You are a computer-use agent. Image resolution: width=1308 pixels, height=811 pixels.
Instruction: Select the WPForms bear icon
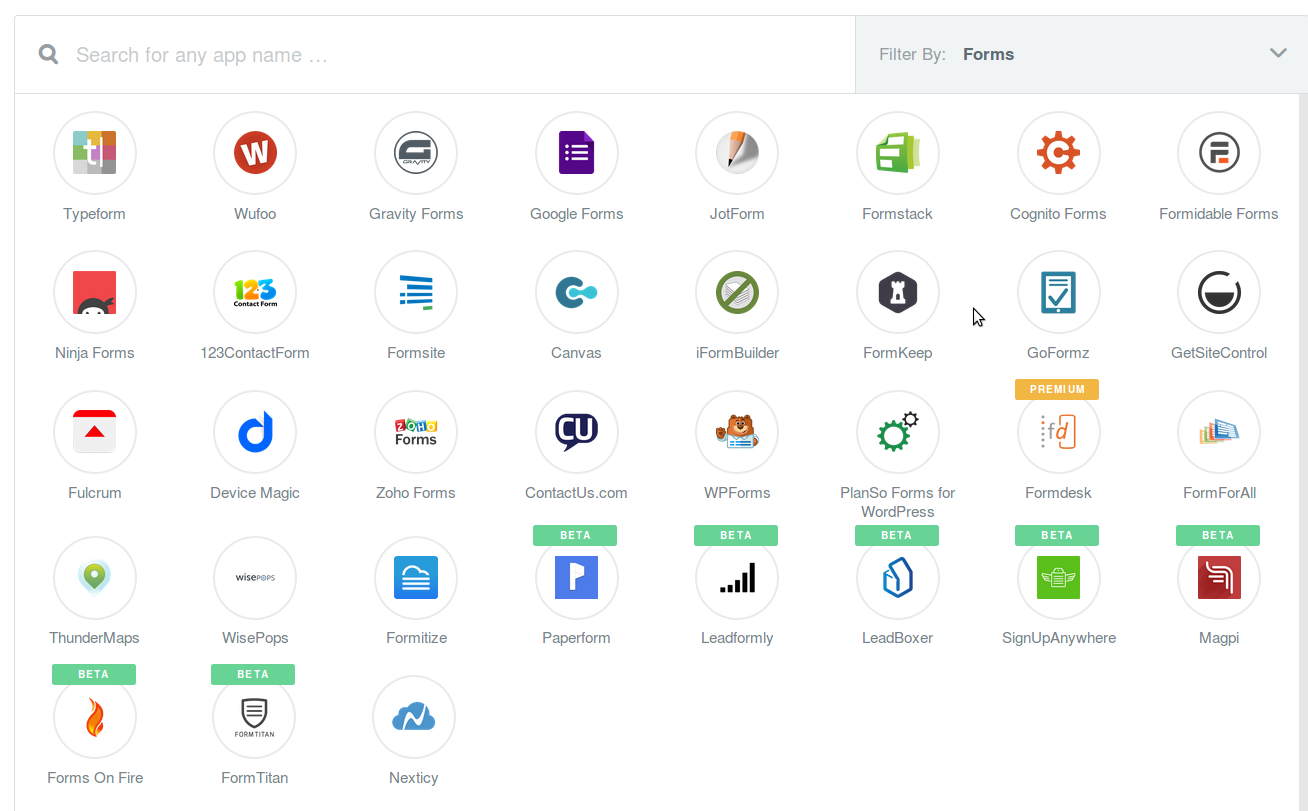click(x=737, y=432)
